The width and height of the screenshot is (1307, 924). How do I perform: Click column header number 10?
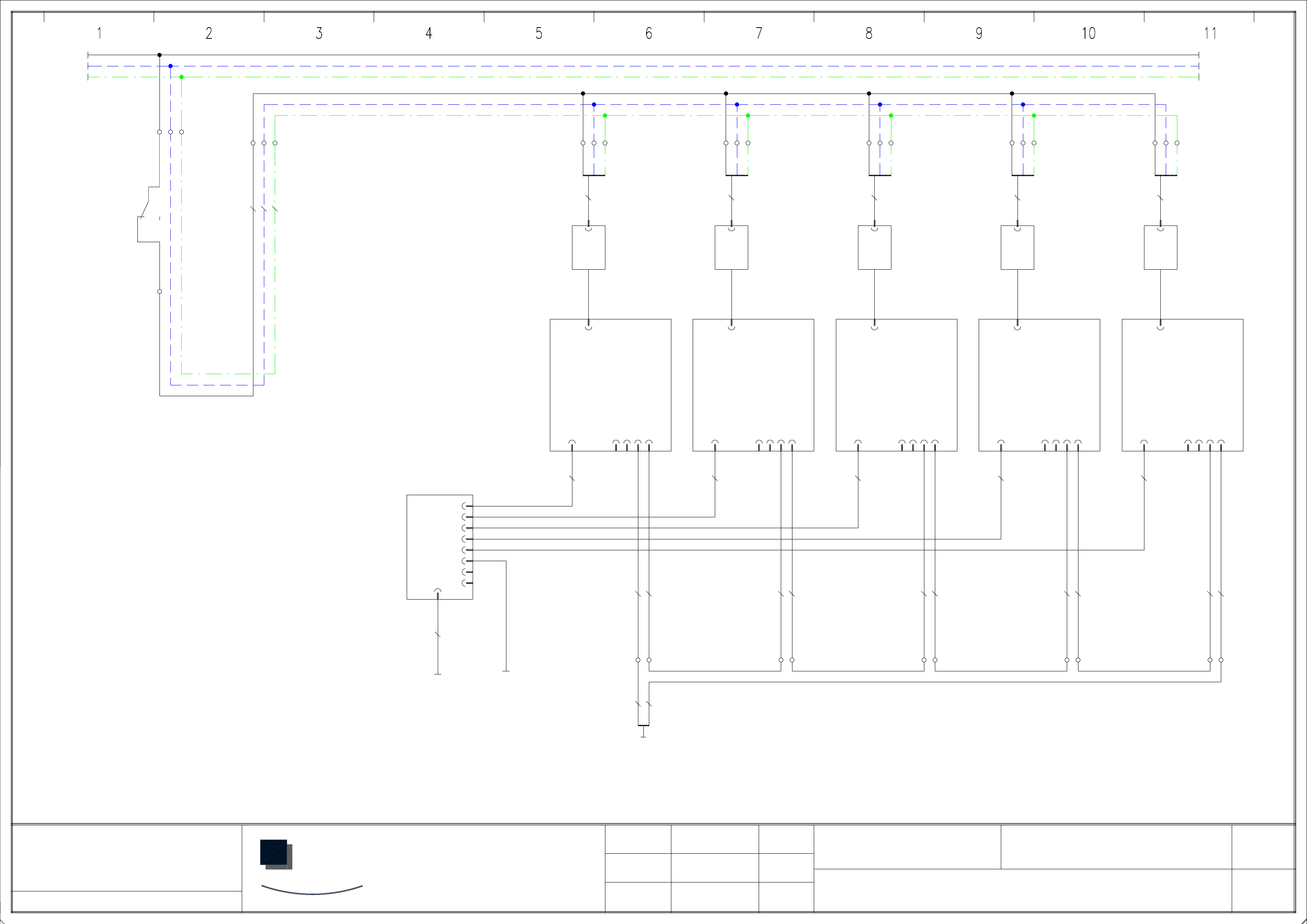click(1089, 33)
